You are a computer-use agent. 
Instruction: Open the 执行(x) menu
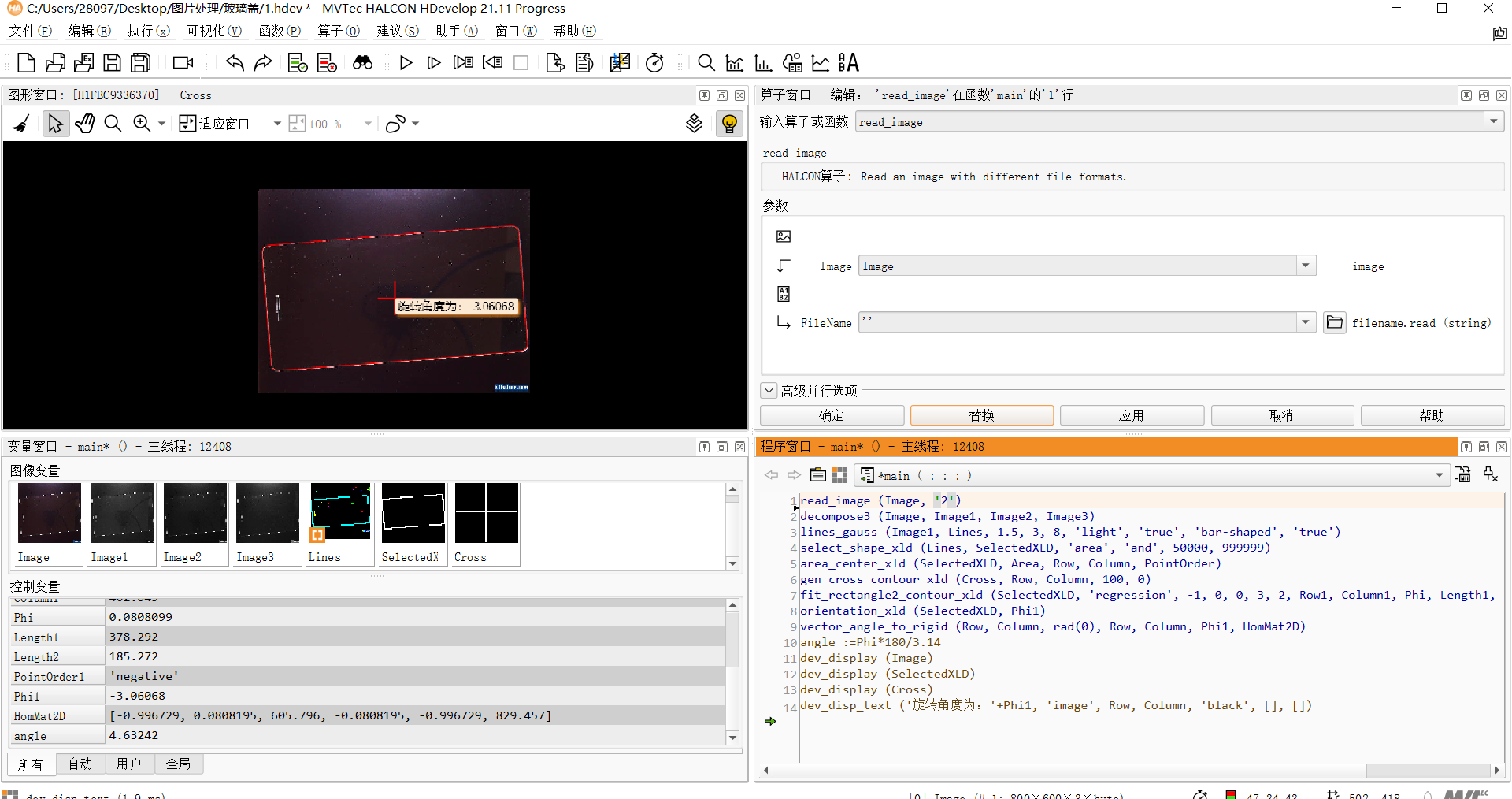pos(148,31)
